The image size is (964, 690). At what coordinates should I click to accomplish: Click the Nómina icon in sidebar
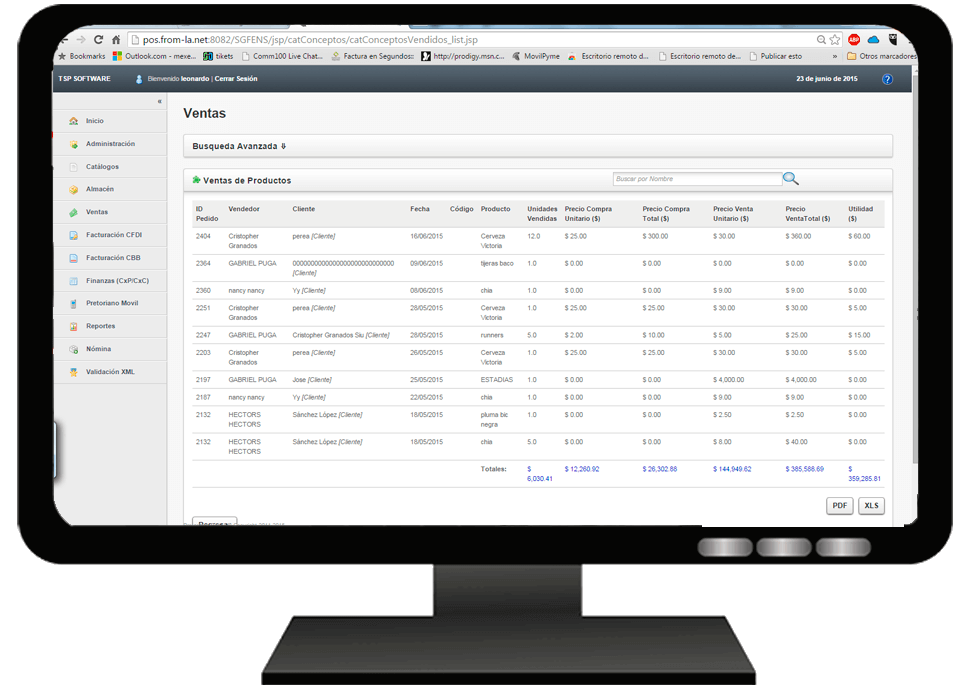point(74,349)
